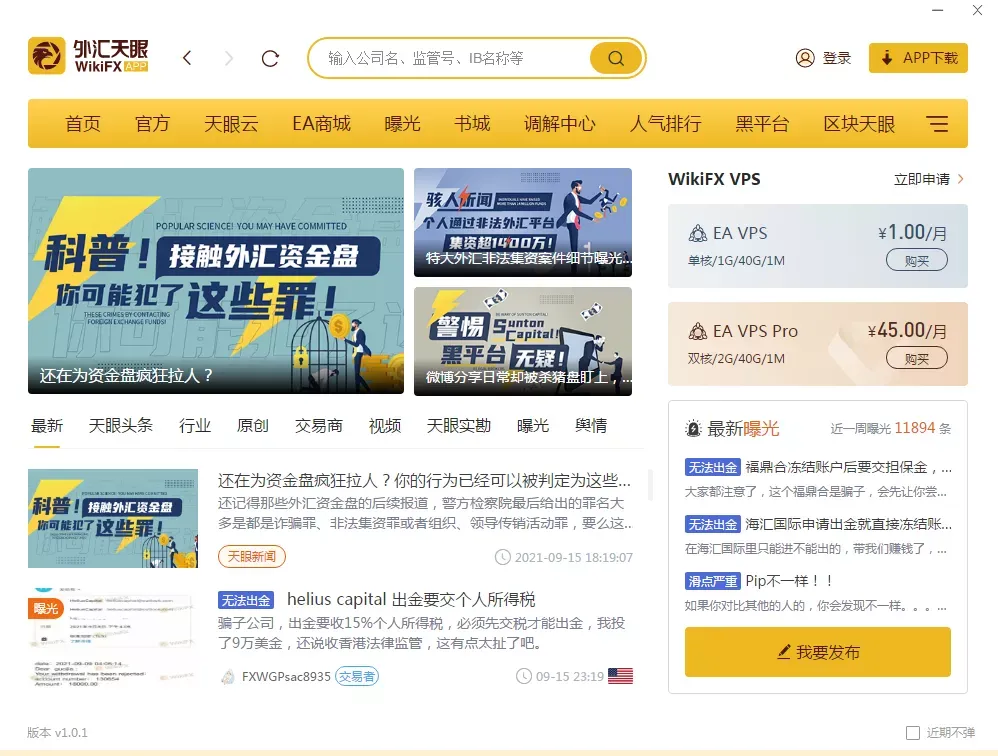998x756 pixels.
Task: Select the 最新 news tab
Action: pyautogui.click(x=47, y=426)
